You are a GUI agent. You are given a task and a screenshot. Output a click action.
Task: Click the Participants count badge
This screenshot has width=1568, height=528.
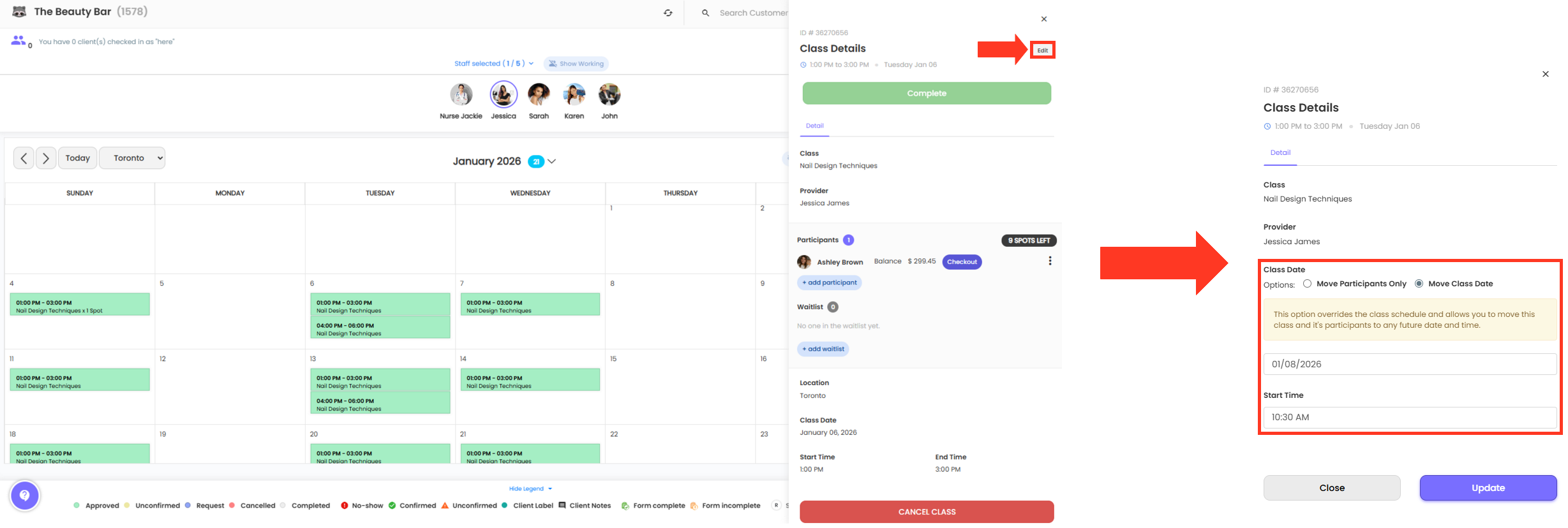point(848,240)
